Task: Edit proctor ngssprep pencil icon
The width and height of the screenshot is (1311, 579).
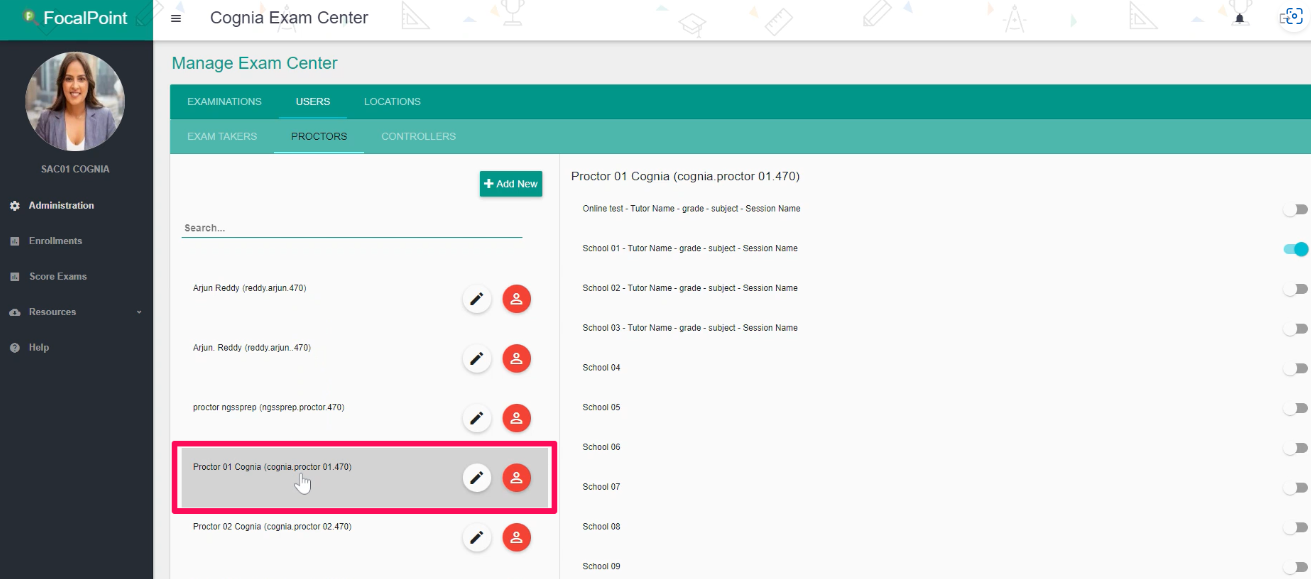Action: click(x=477, y=418)
